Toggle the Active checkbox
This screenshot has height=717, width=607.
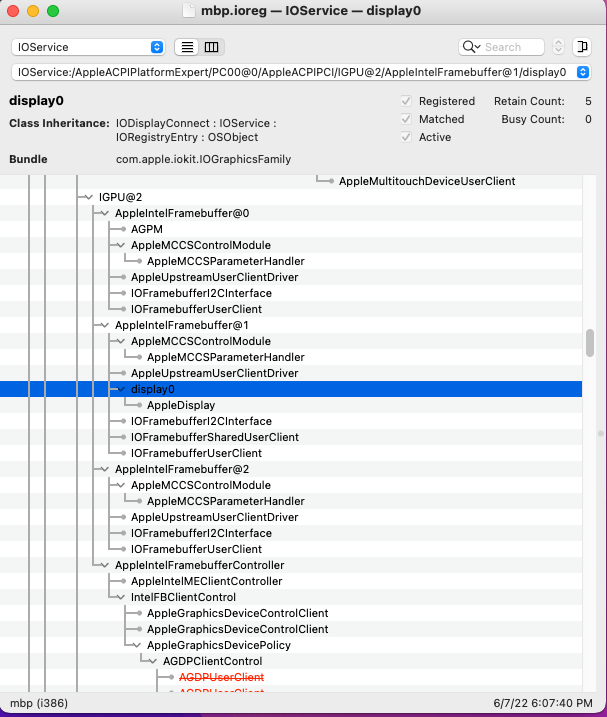tap(406, 137)
